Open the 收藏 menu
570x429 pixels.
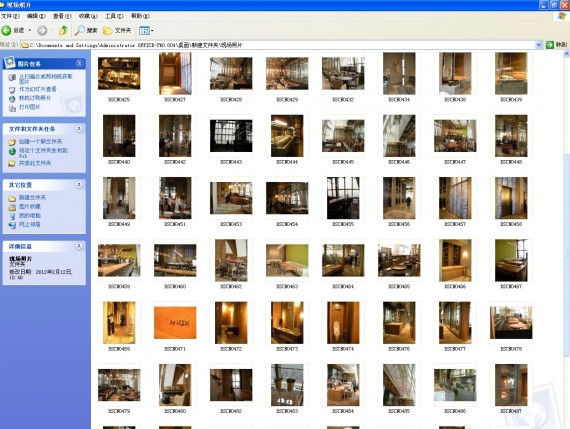click(88, 16)
